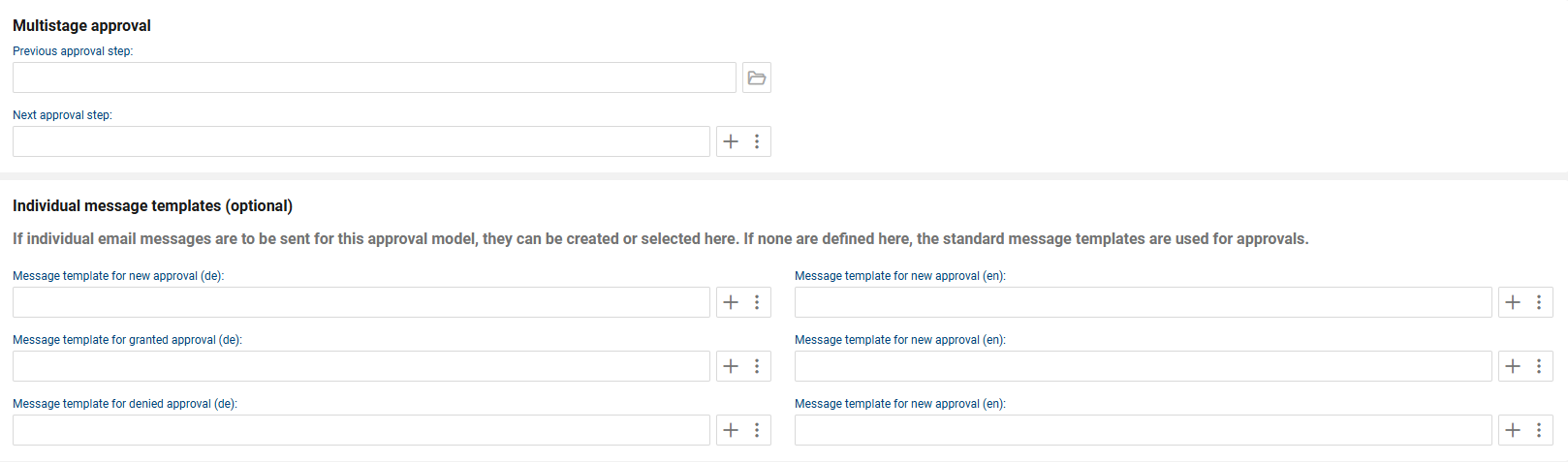Image resolution: width=1568 pixels, height=462 pixels.
Task: Open more options for new approval (de) template
Action: 757,302
